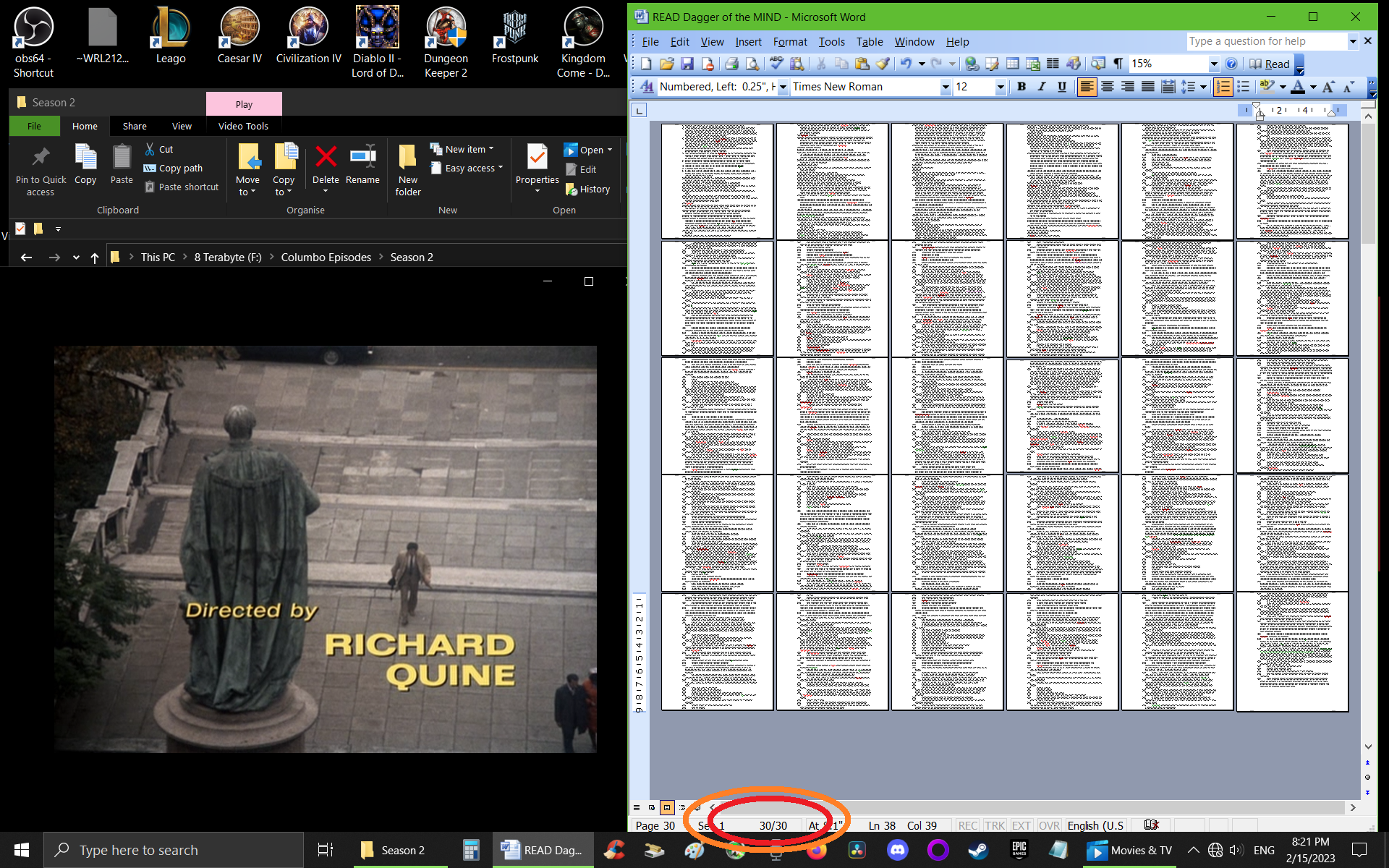This screenshot has width=1389, height=868.
Task: Click spelling status book icon in Word status bar
Action: pos(1151,825)
